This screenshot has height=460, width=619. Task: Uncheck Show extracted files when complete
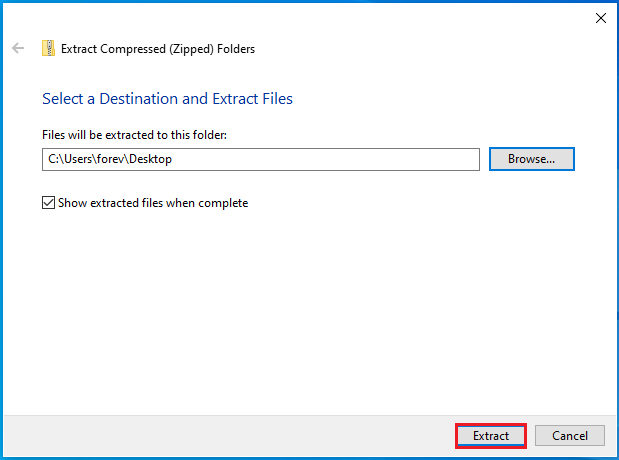pos(49,203)
